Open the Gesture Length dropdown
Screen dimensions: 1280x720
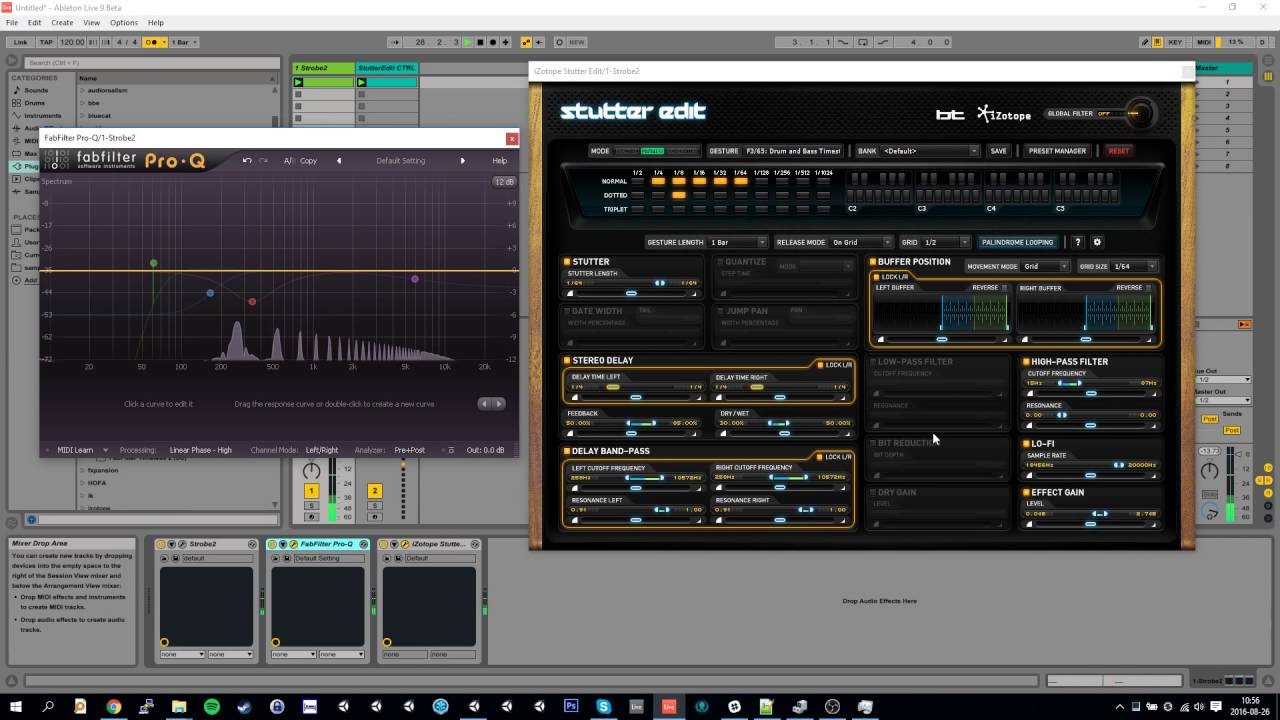pos(738,242)
